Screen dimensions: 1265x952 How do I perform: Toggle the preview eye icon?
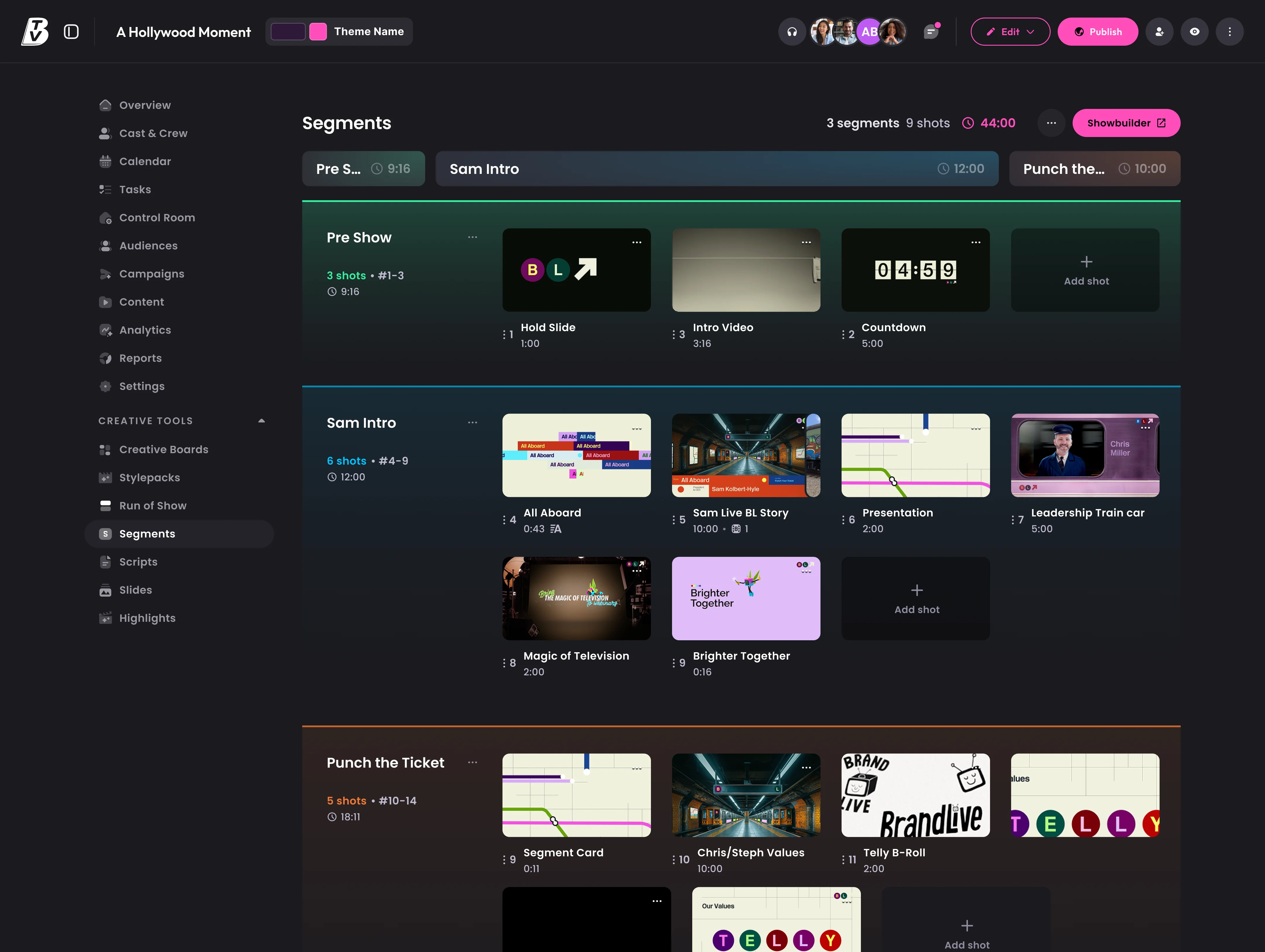(1195, 32)
